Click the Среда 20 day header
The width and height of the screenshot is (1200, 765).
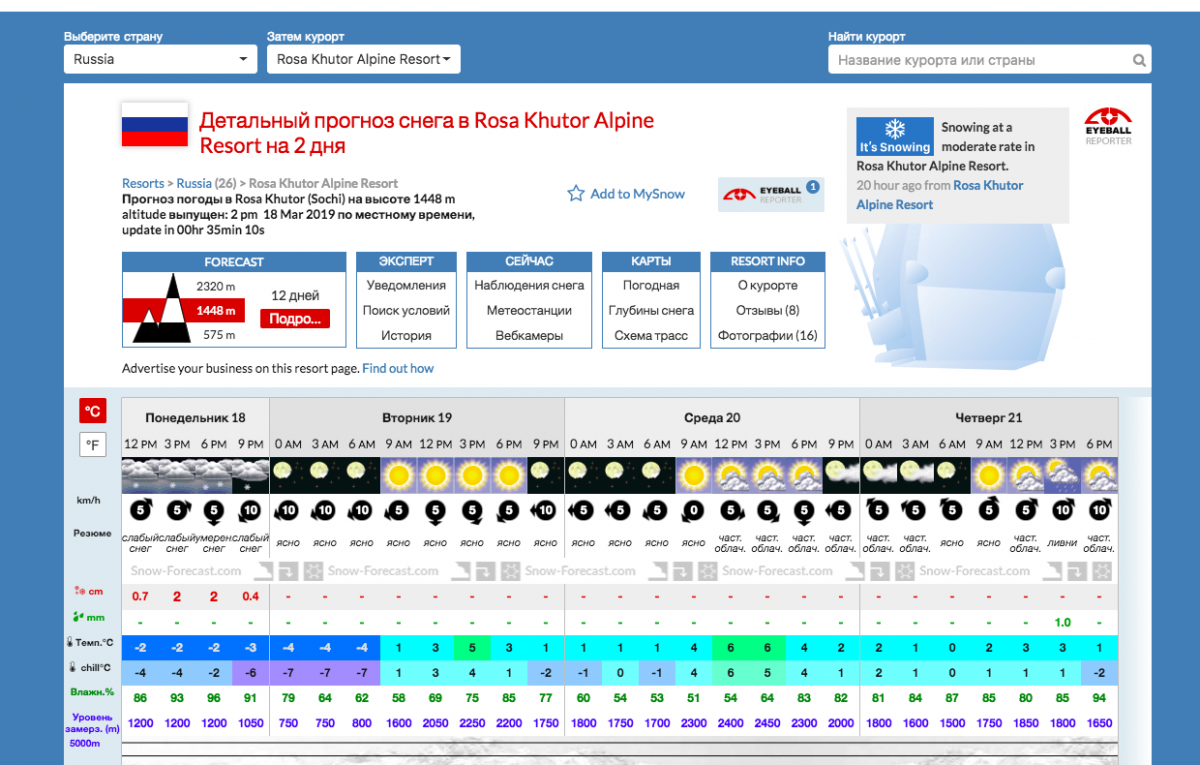pyautogui.click(x=712, y=417)
